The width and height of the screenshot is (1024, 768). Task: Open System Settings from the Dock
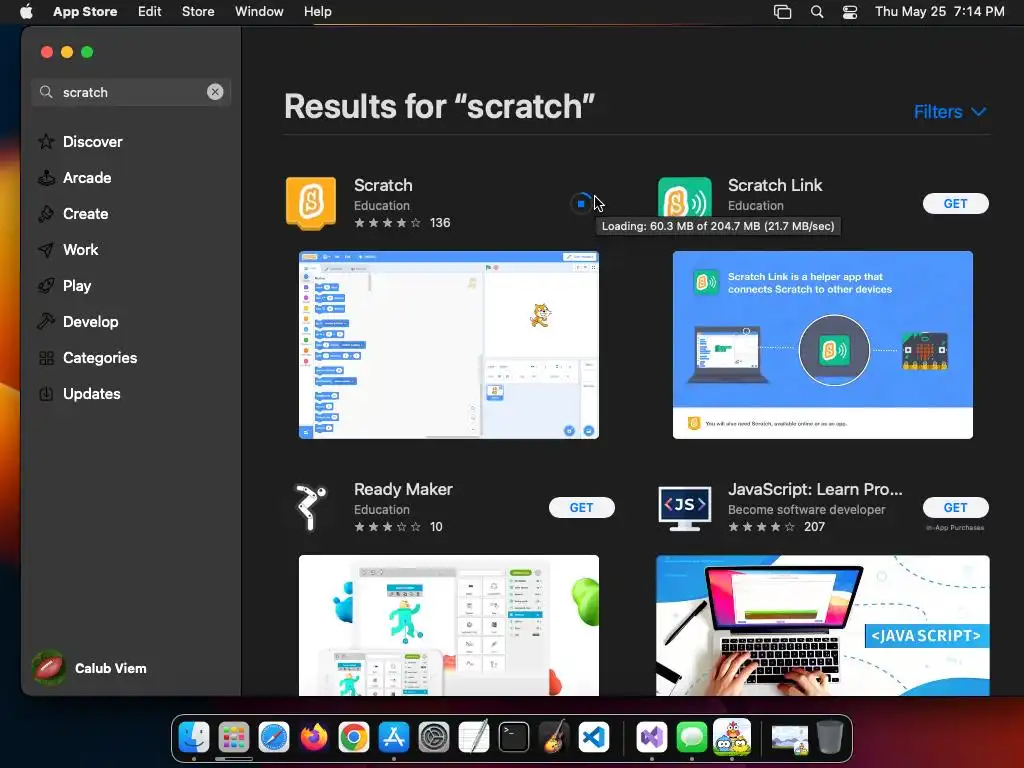pyautogui.click(x=434, y=737)
